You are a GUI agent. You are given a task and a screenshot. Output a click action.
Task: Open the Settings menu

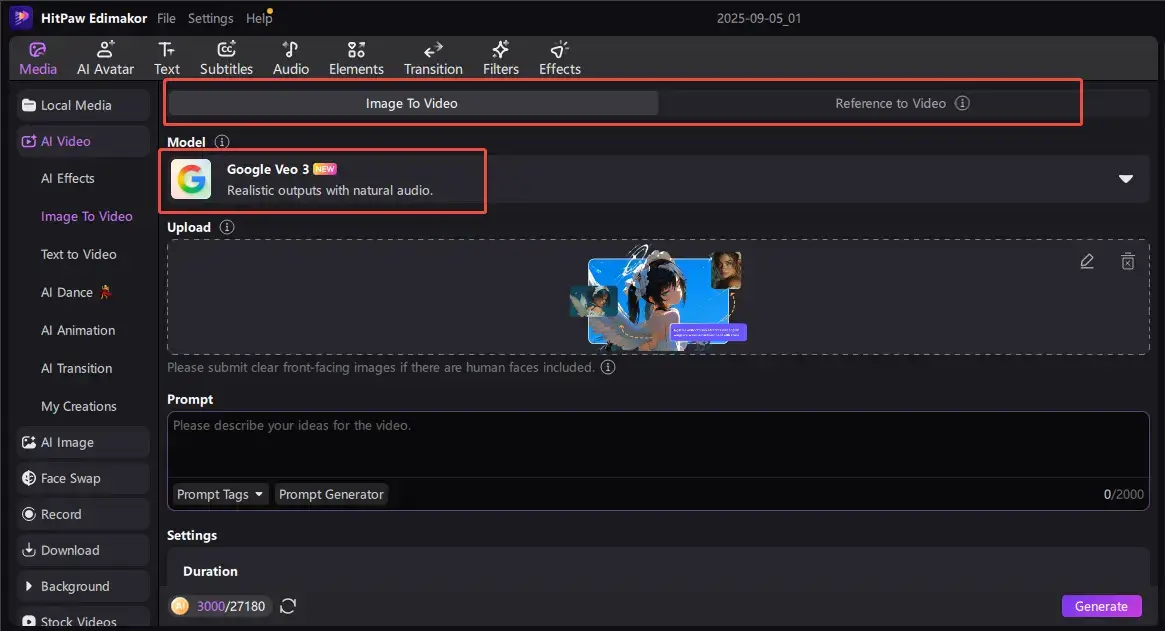coord(210,18)
